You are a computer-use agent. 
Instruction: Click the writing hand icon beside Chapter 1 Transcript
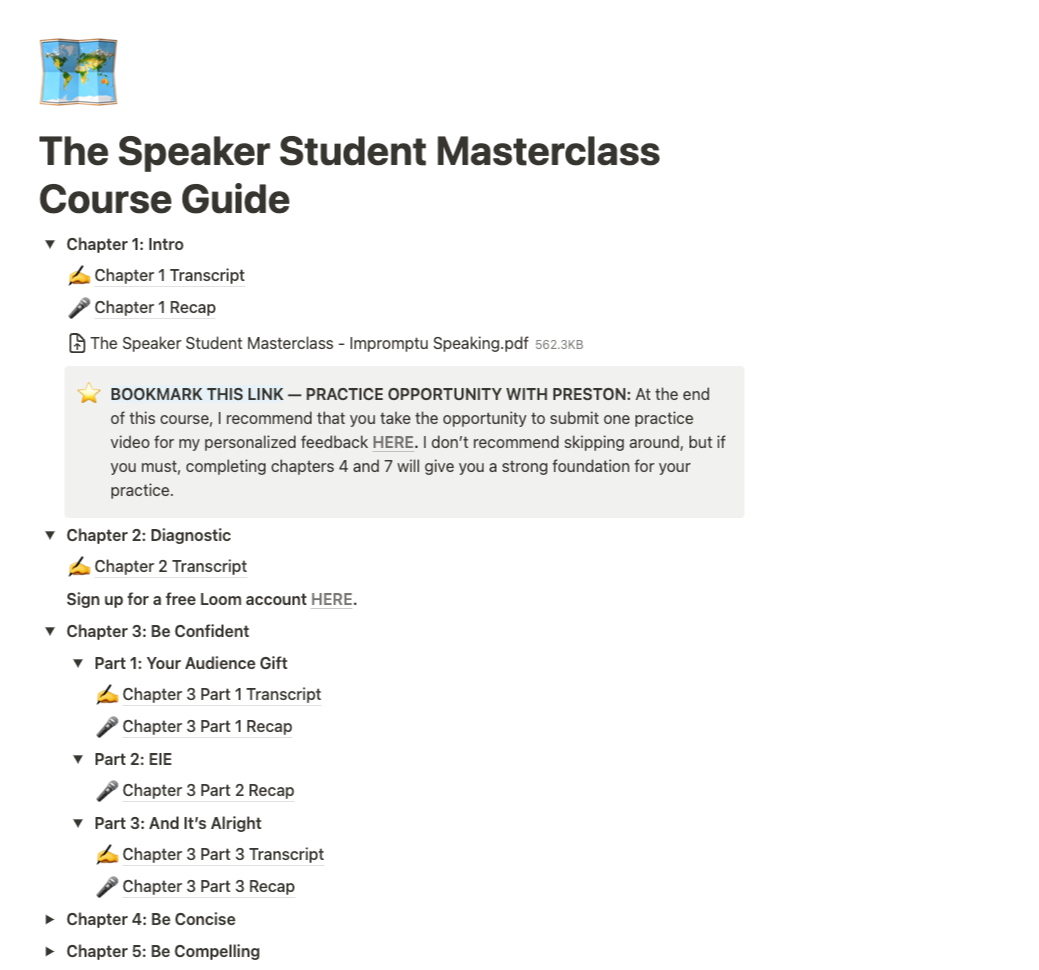point(79,276)
